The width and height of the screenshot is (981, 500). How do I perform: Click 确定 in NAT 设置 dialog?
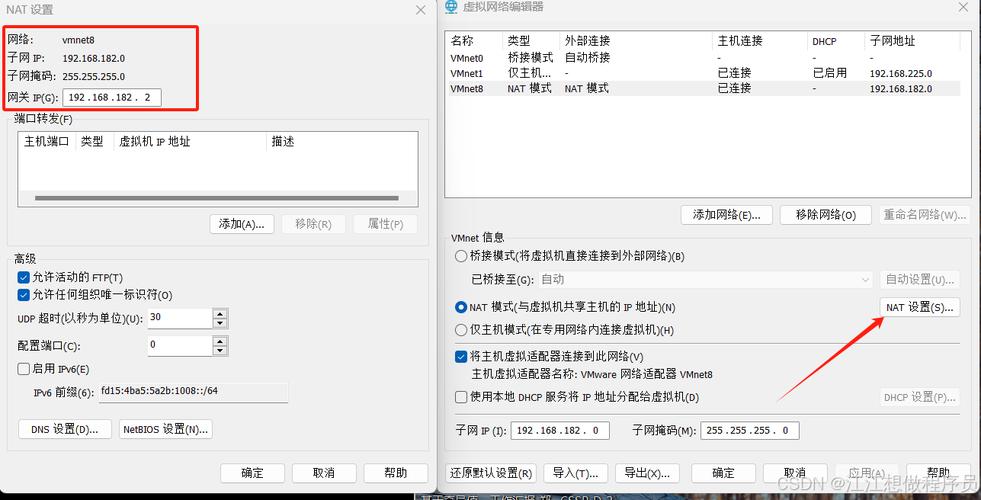252,472
